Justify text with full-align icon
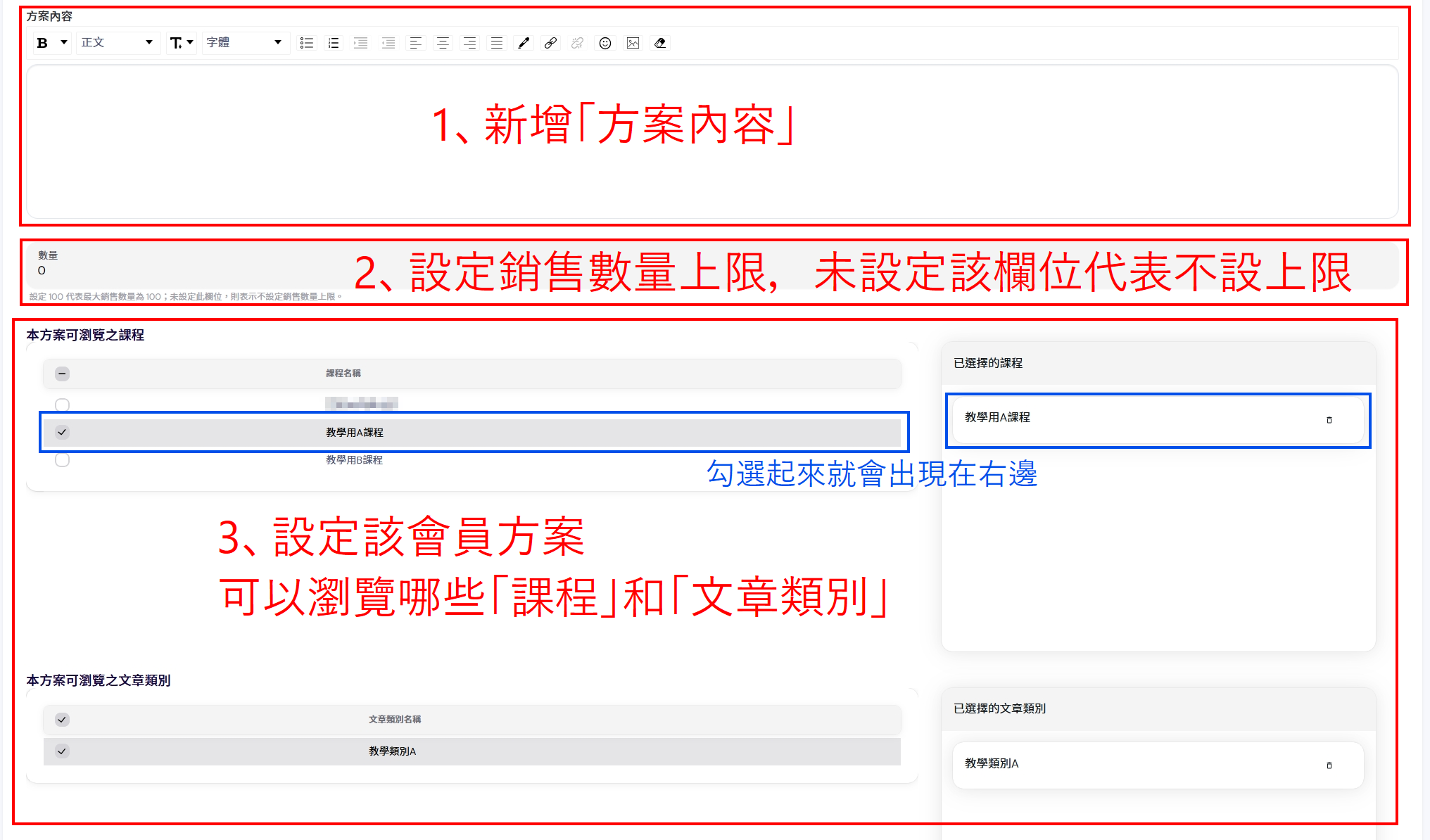Screen dimensions: 1430x840 pos(497,43)
